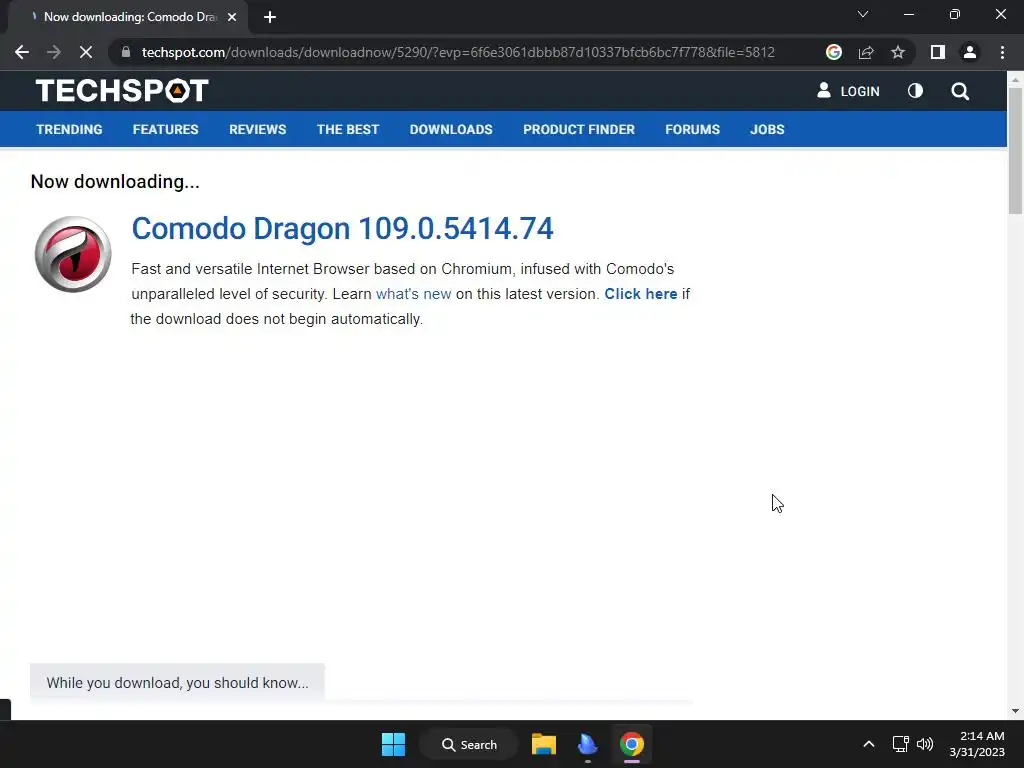The image size is (1024, 768).
Task: Click the address bar URL
Action: [x=458, y=52]
